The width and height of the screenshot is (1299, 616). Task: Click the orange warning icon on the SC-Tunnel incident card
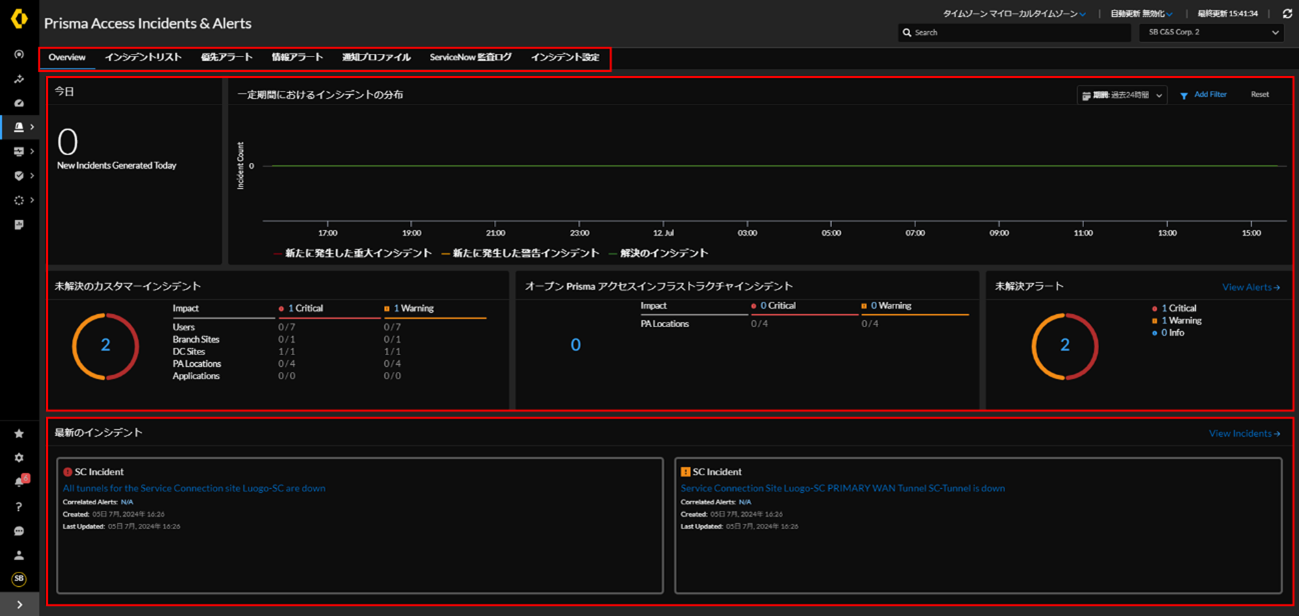tap(686, 472)
